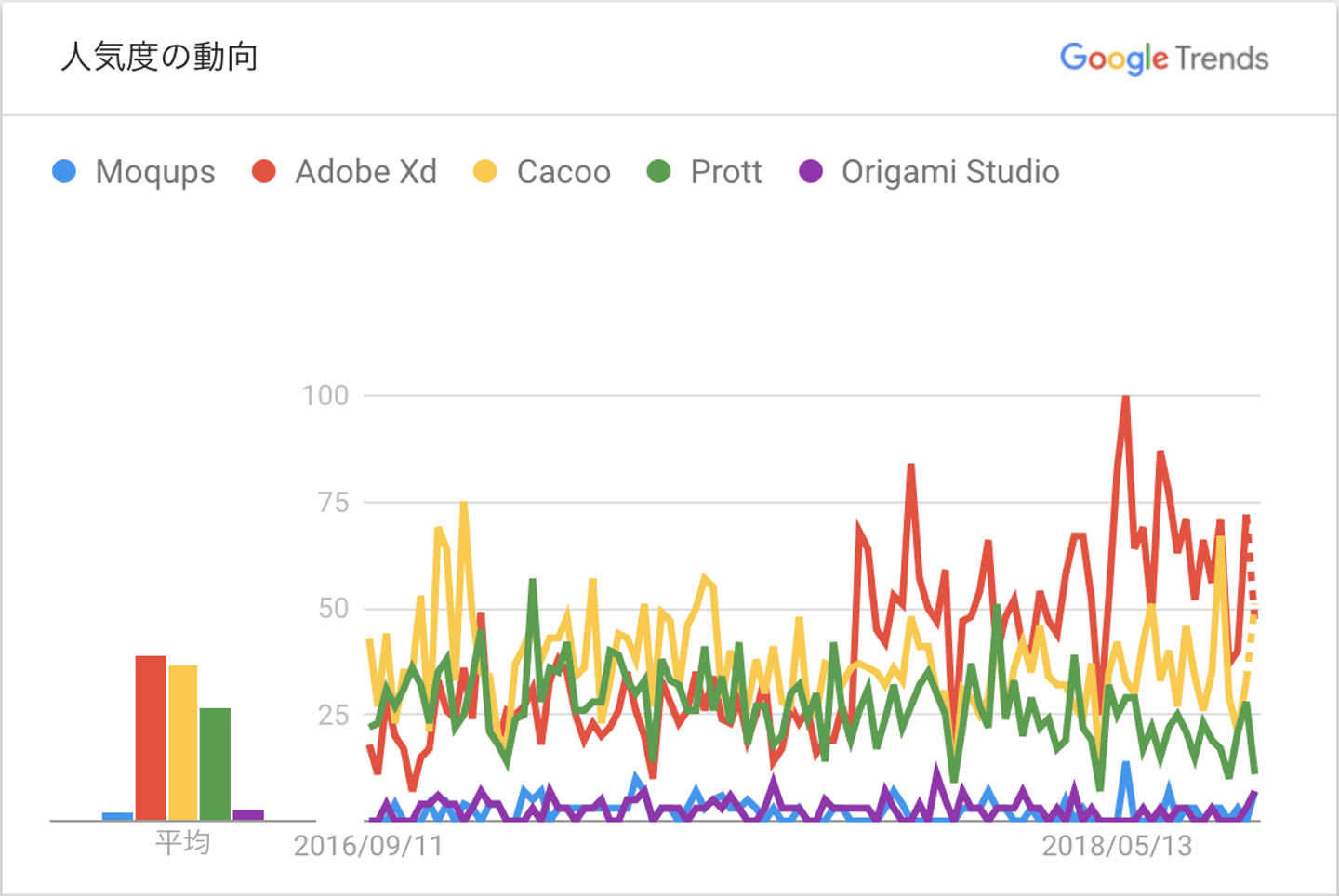Screen dimensions: 1339x896
Task: Click the yellow Cacoo average bar
Action: coord(183,742)
